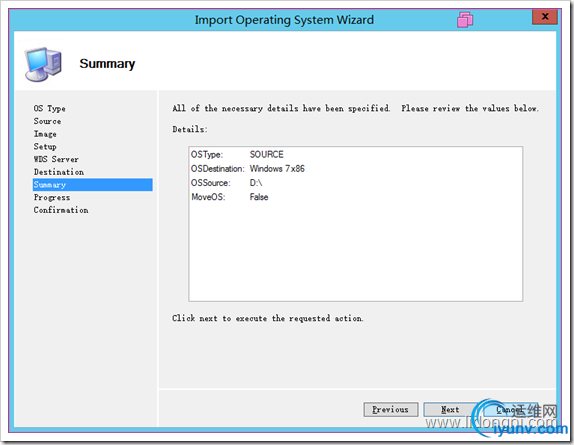
Task: Click the Previous button
Action: click(391, 410)
